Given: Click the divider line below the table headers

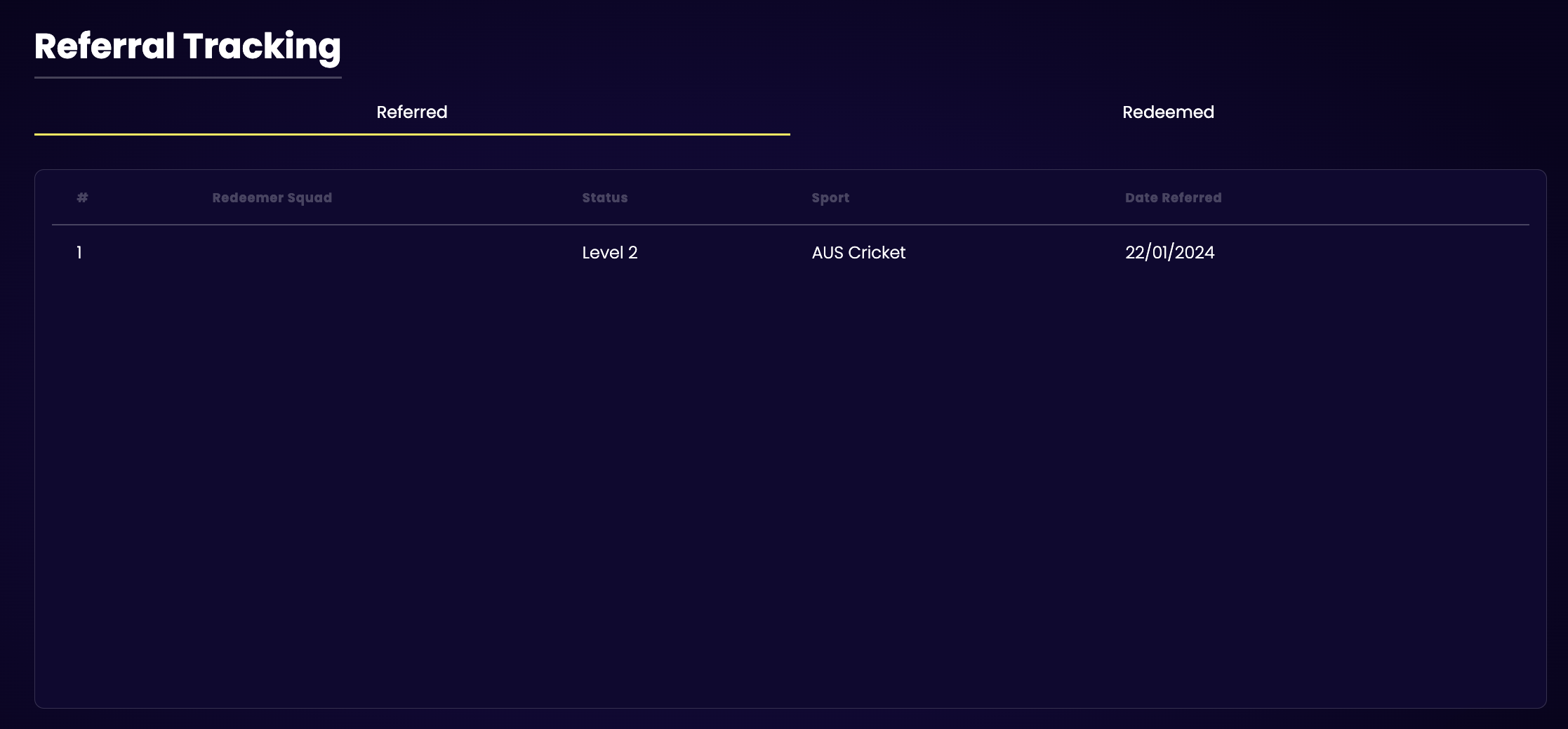Looking at the screenshot, I should tap(790, 225).
